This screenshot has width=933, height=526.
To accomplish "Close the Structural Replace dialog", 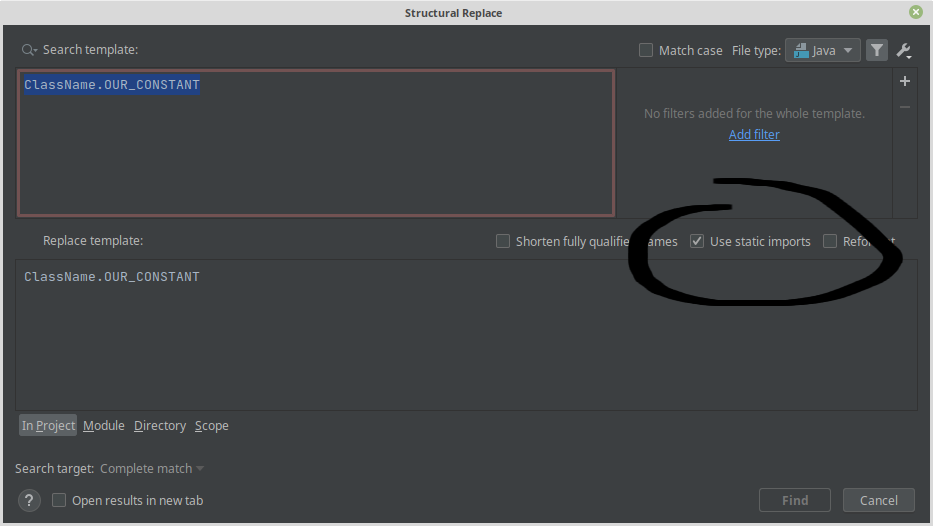I will coord(916,12).
